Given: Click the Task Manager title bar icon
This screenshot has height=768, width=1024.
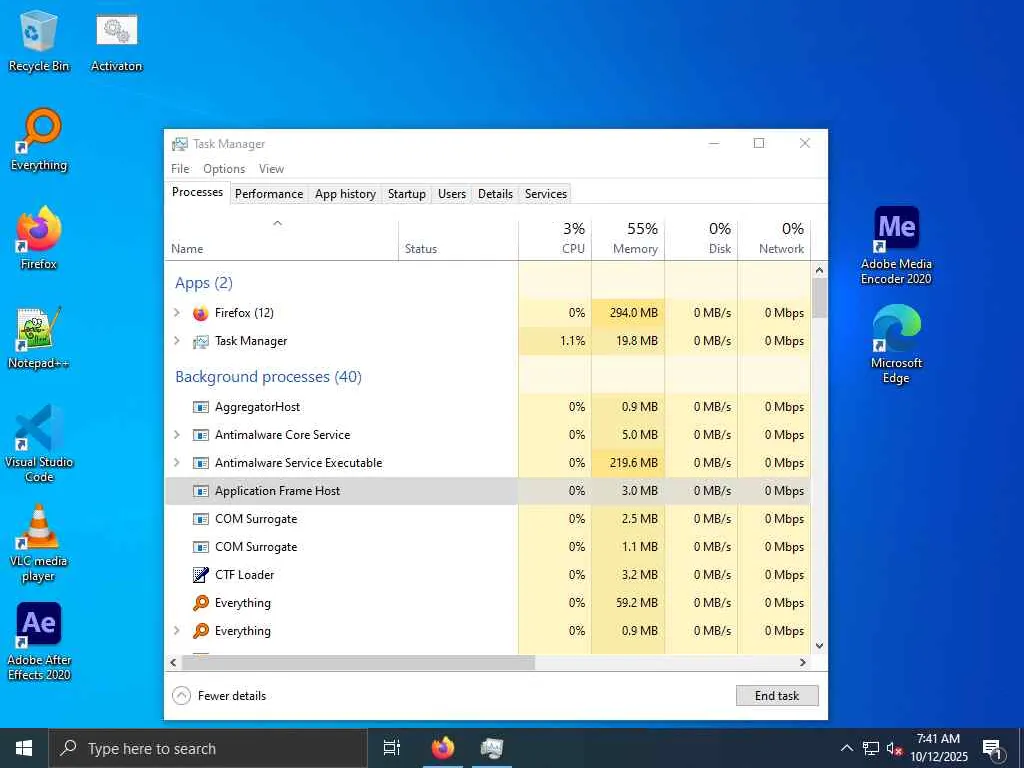Looking at the screenshot, I should point(180,144).
